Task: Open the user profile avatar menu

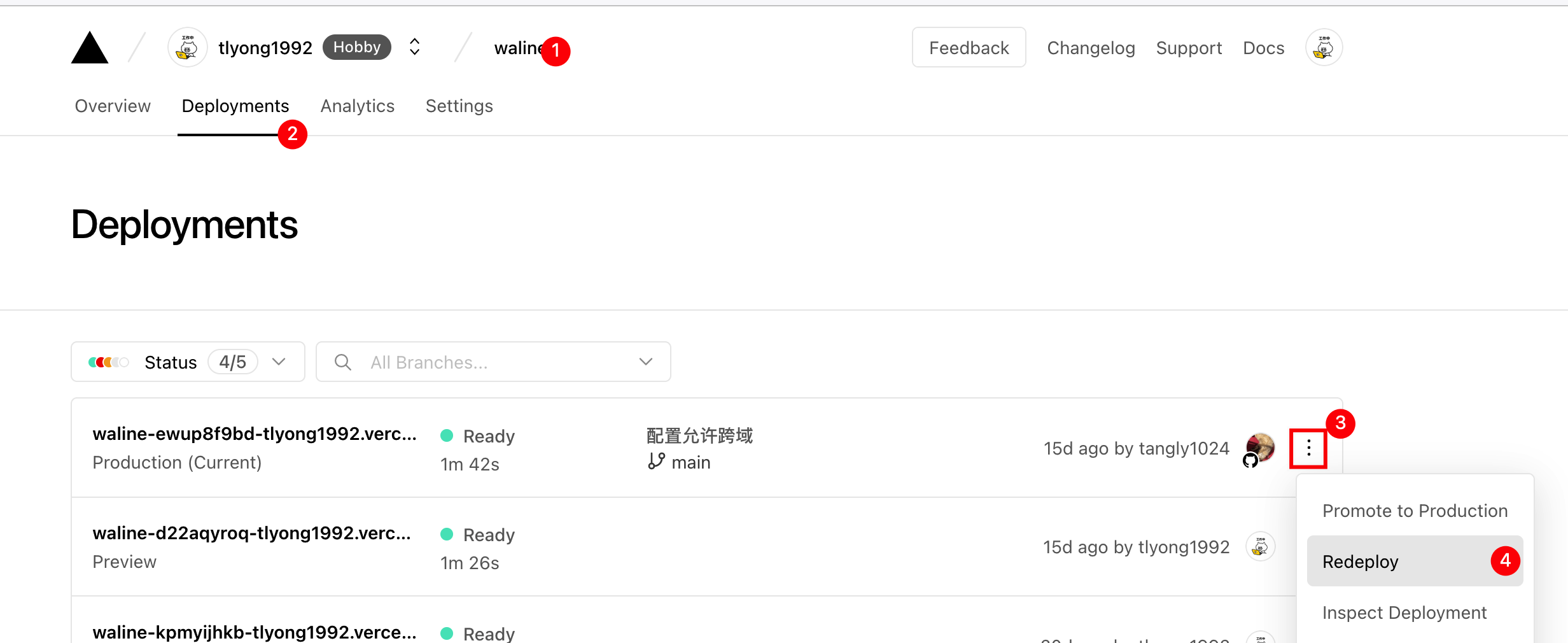Action: coord(1324,47)
